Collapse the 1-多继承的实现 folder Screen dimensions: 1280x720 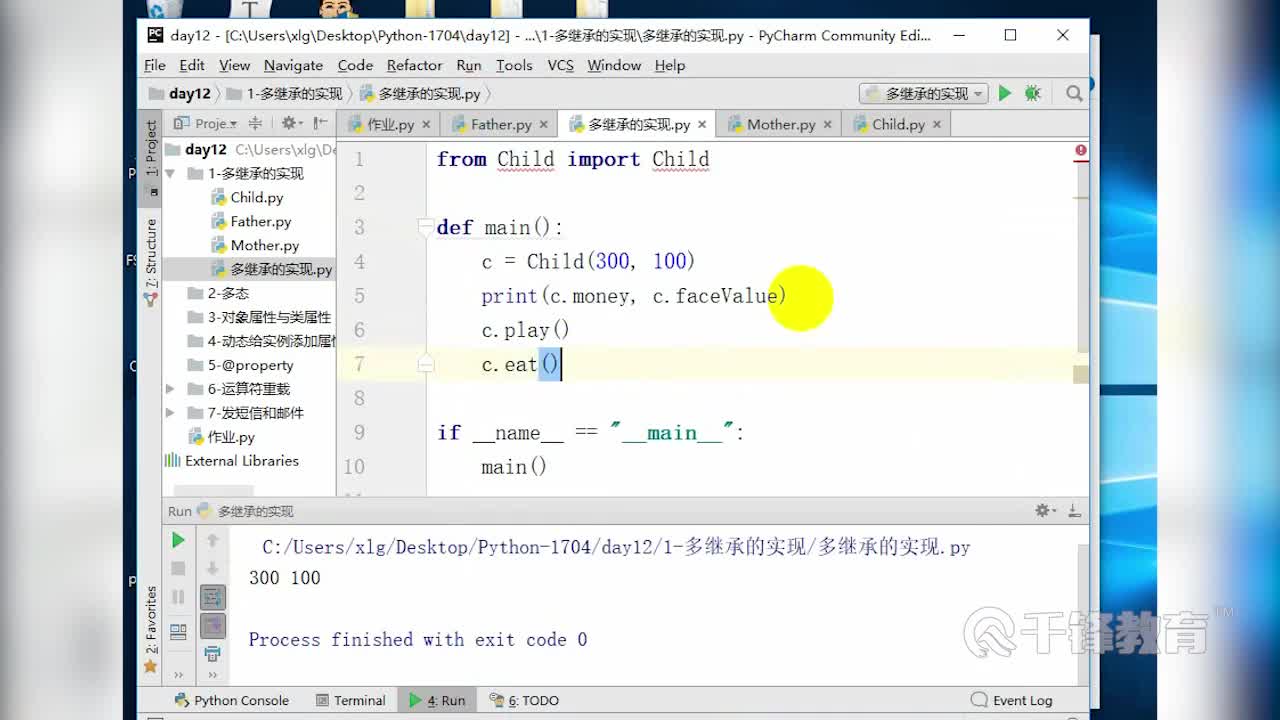pos(171,173)
